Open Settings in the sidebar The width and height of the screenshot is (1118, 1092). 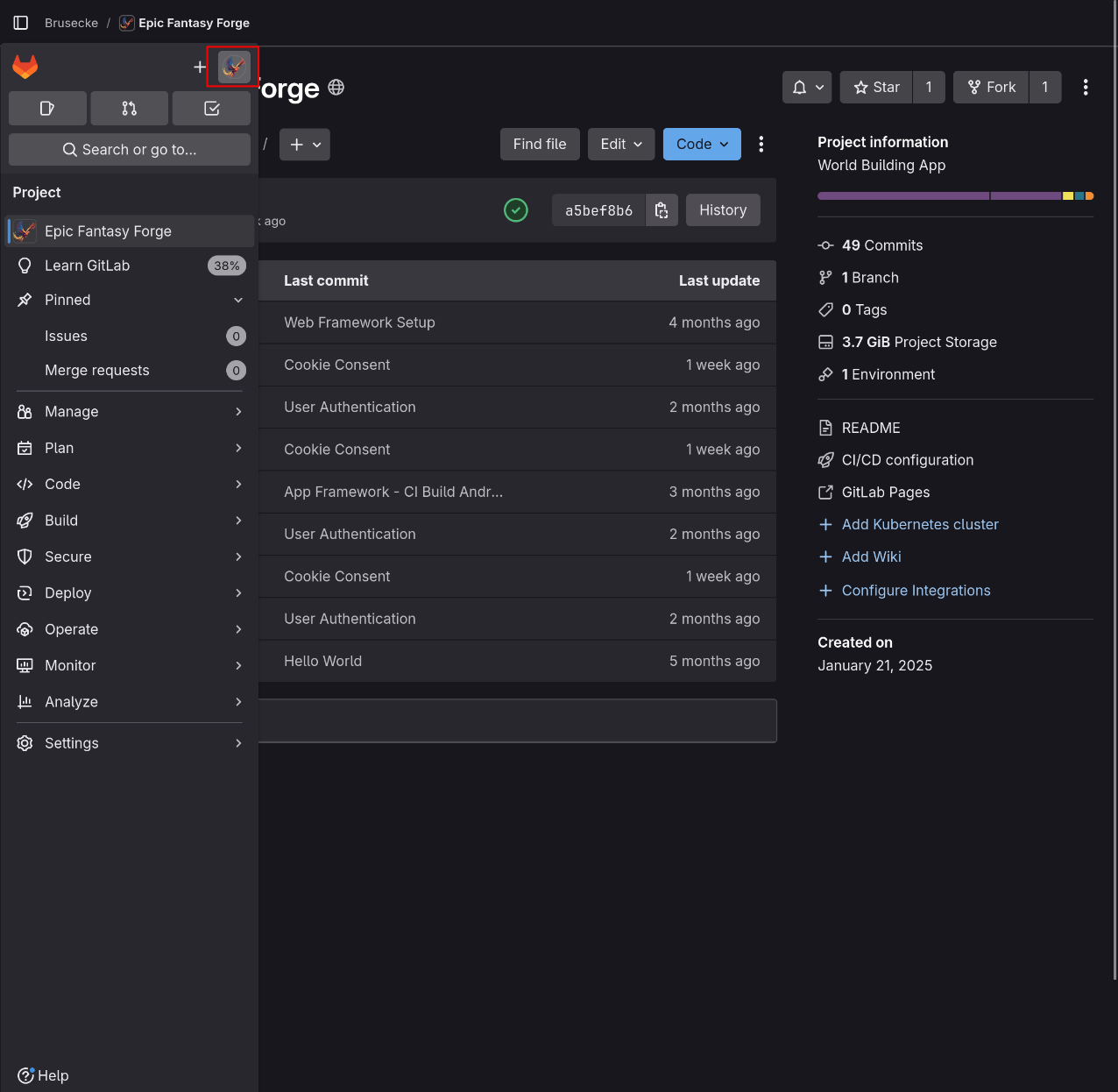[71, 743]
